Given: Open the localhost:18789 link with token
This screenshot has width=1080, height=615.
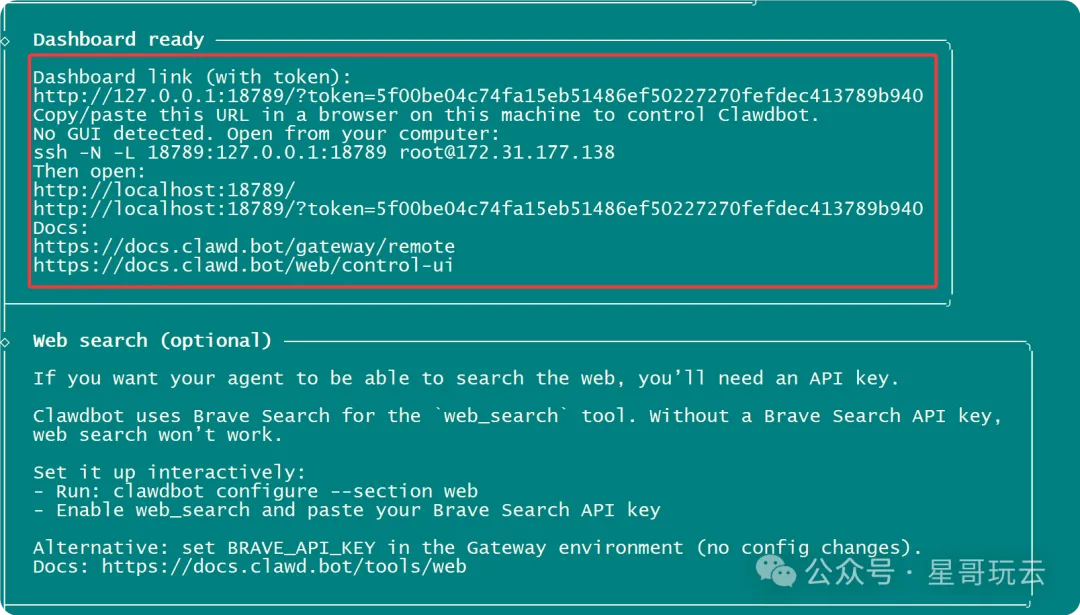Looking at the screenshot, I should tap(478, 209).
